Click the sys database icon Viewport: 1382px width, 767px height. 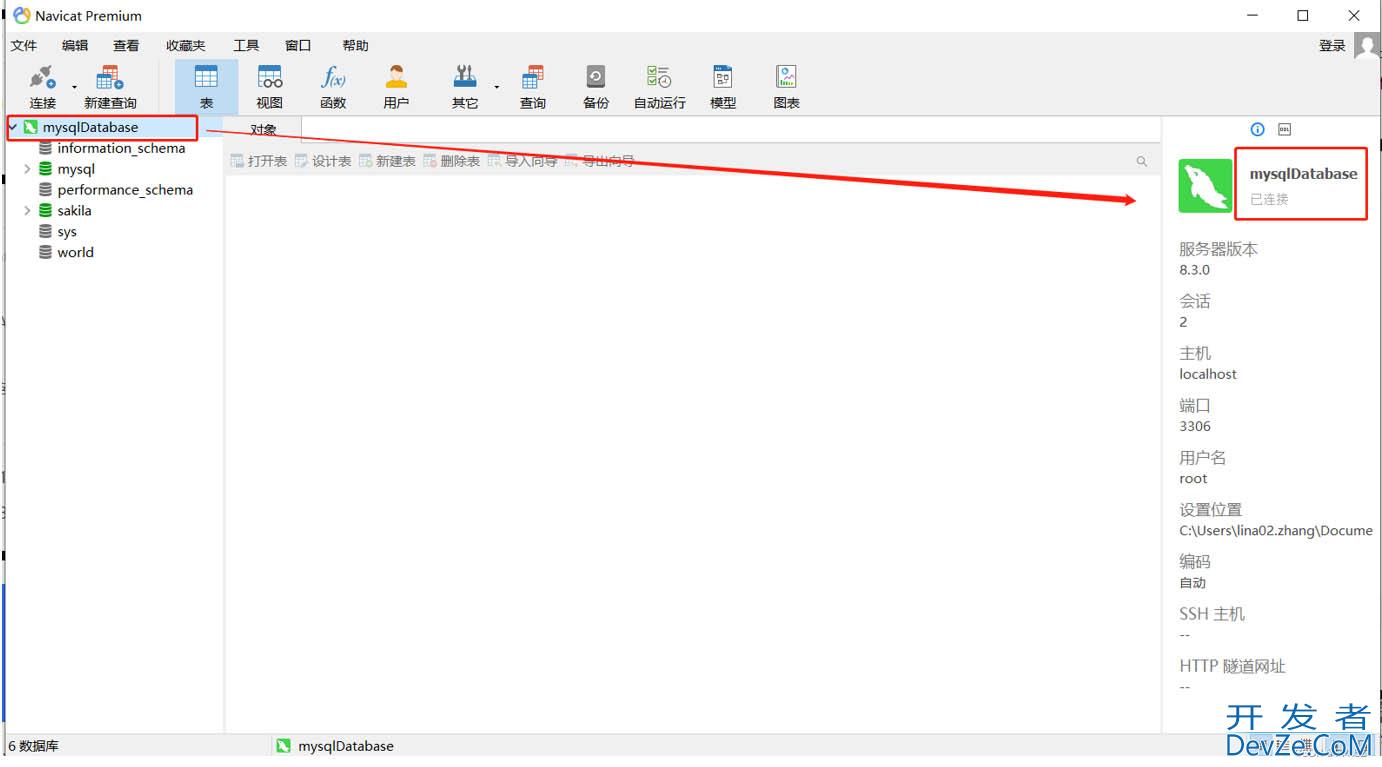click(45, 232)
